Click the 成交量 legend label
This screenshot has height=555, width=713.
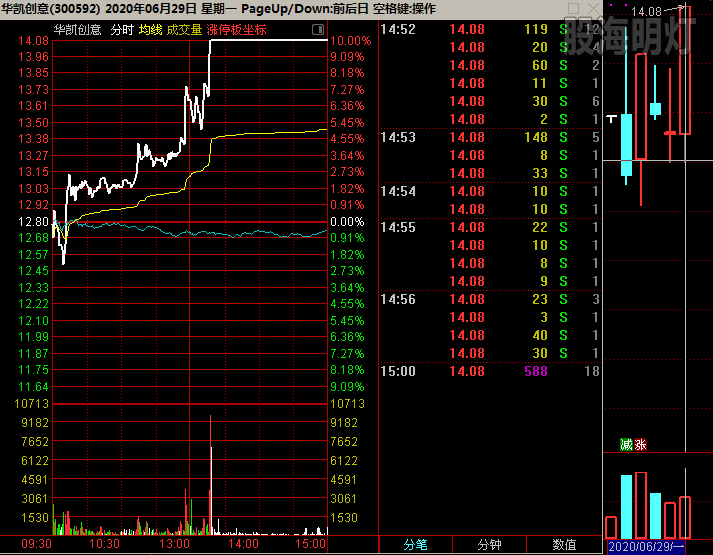pos(184,30)
